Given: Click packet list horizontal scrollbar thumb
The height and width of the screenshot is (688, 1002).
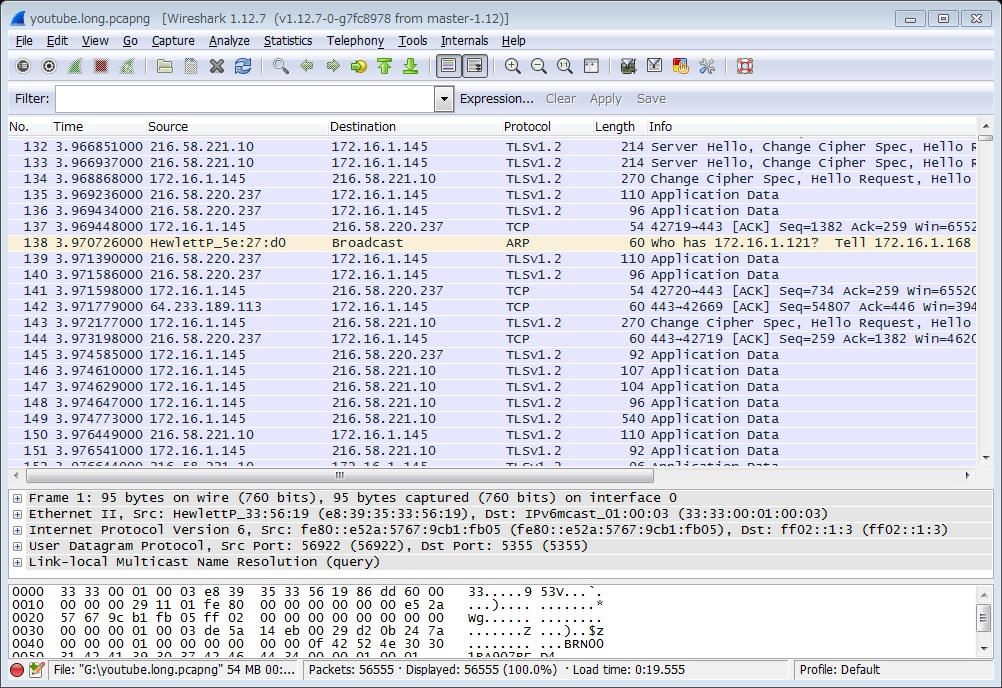Looking at the screenshot, I should [x=339, y=475].
